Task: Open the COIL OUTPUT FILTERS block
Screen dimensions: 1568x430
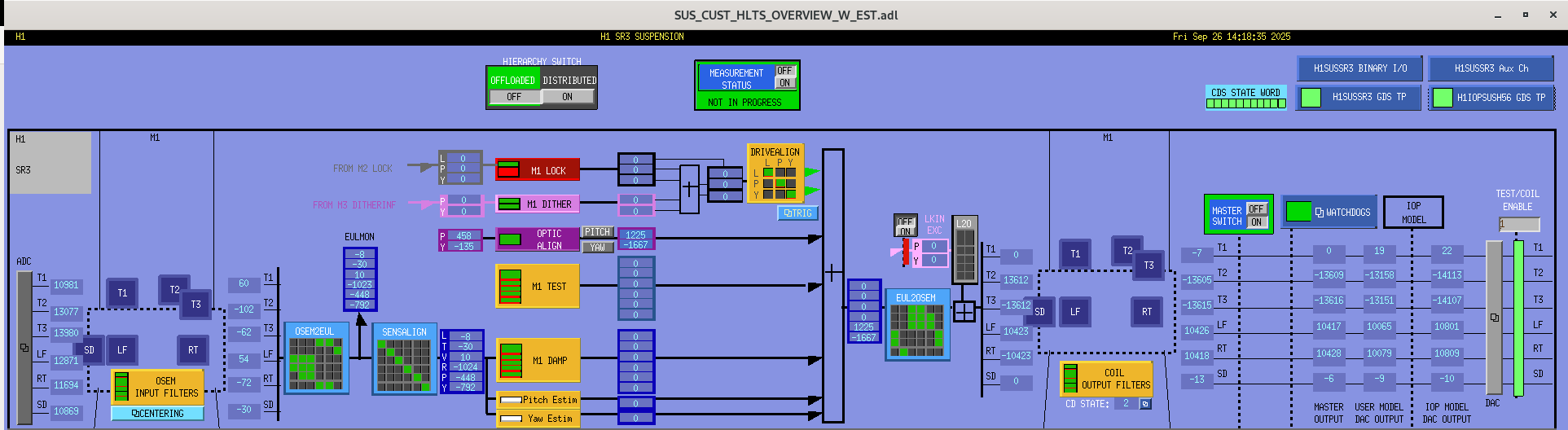Action: pos(1106,379)
